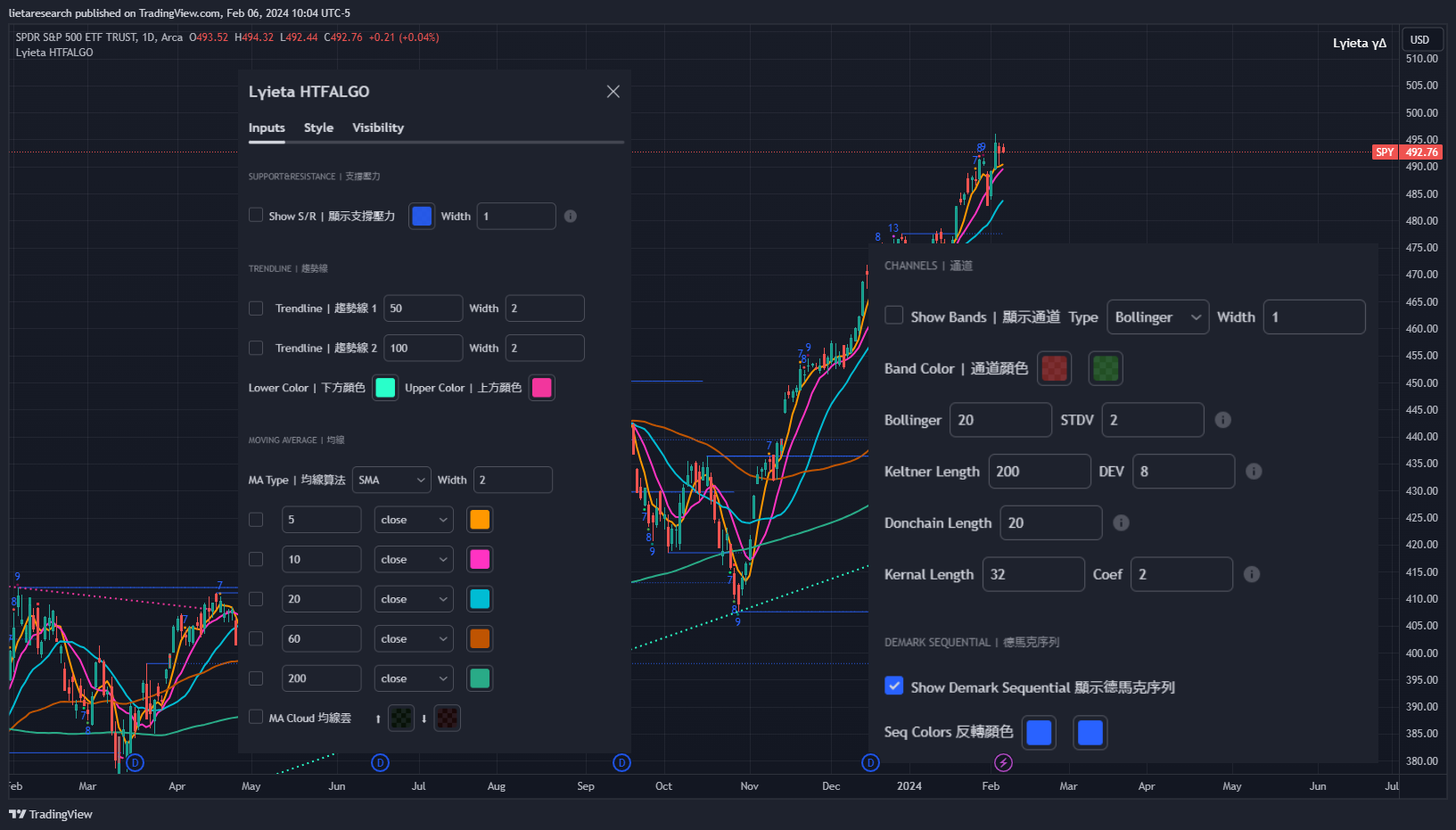Tick the checkbox for the 60 moving average
1456x830 pixels.
pos(256,638)
